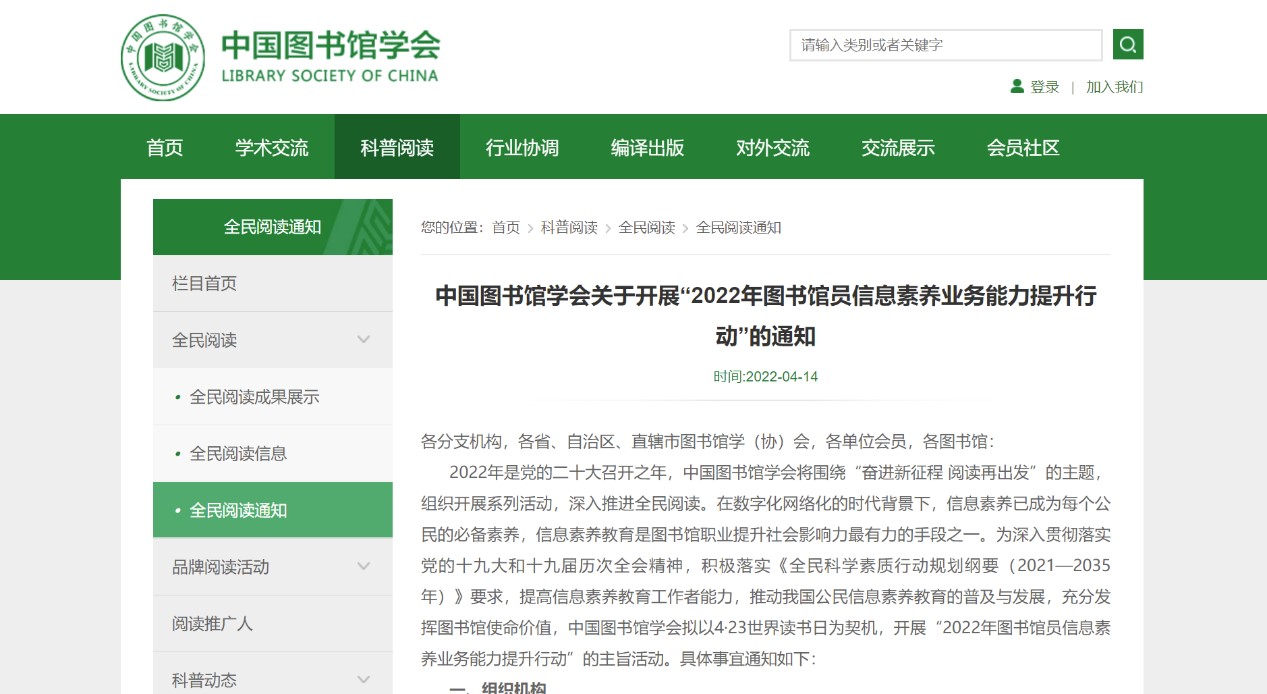Viewport: 1267px width, 694px height.
Task: Expand the 科普动态 sidebar chevron
Action: click(364, 680)
